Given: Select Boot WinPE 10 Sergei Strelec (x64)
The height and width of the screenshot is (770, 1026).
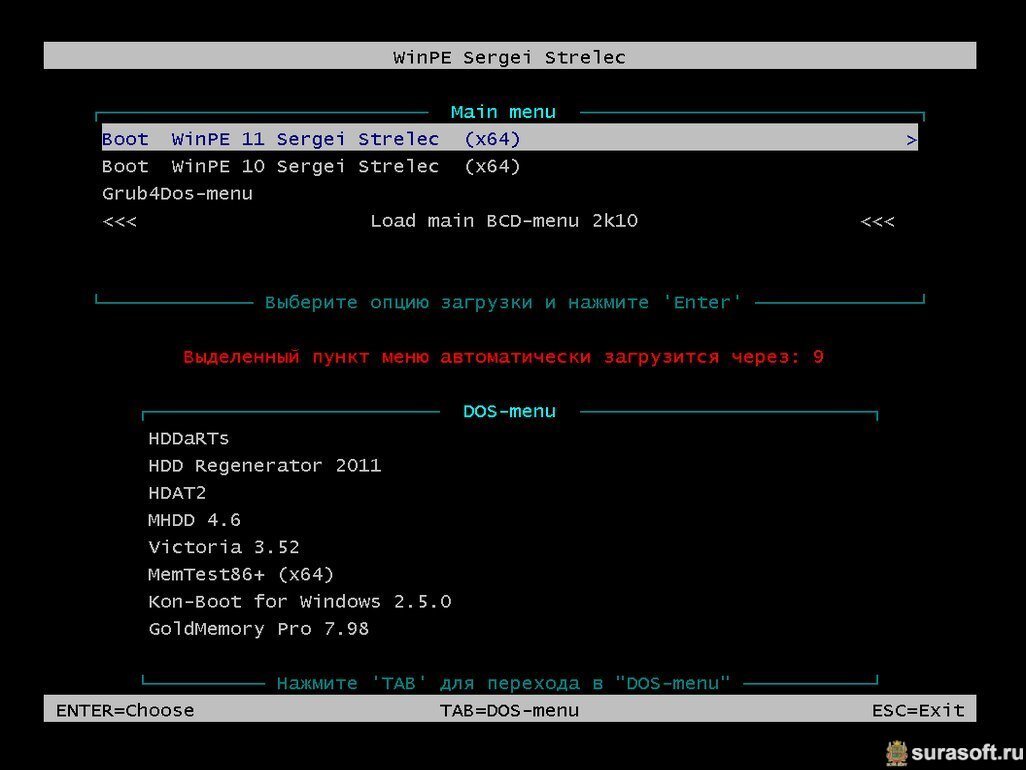Looking at the screenshot, I should click(x=311, y=166).
